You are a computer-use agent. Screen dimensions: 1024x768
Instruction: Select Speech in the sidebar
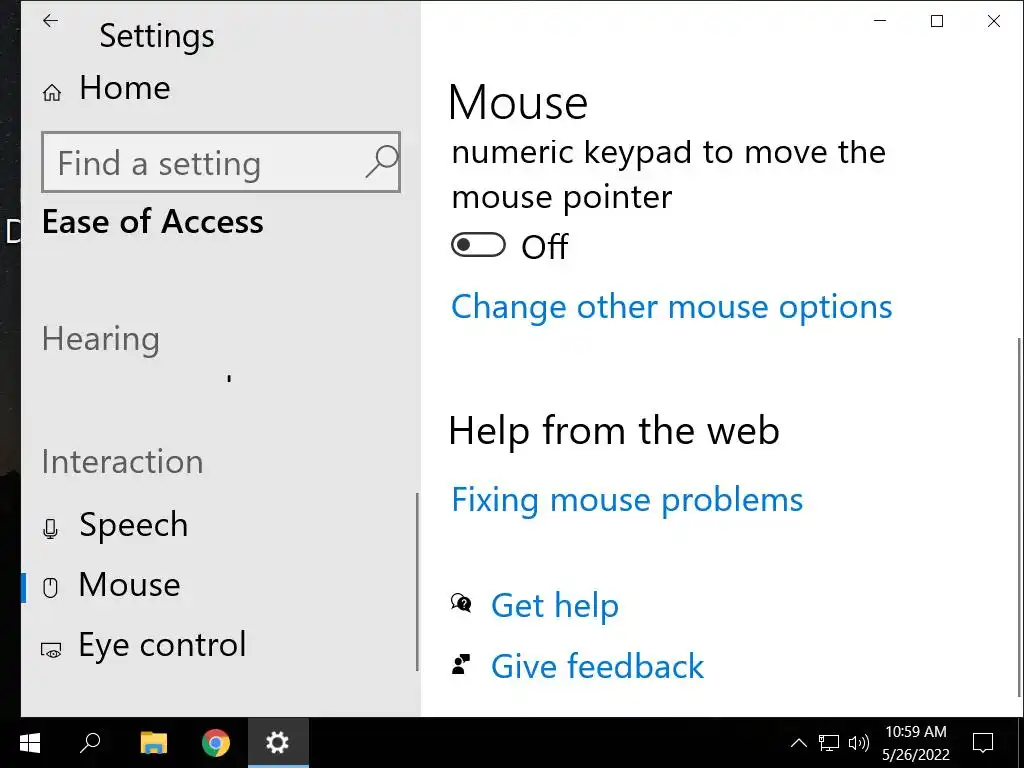point(133,525)
